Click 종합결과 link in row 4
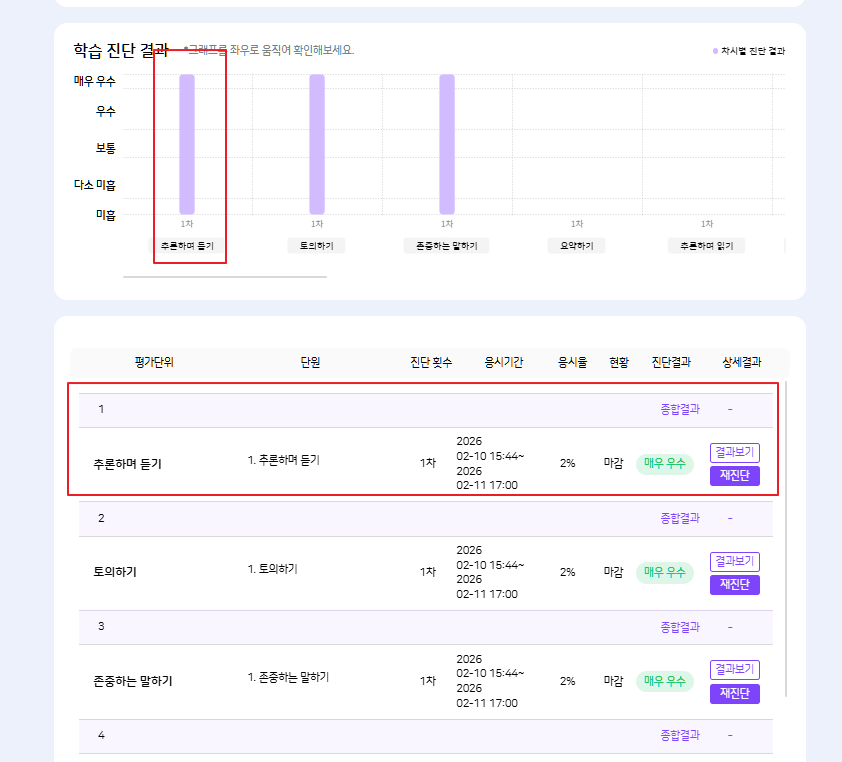The image size is (842, 762). (679, 735)
